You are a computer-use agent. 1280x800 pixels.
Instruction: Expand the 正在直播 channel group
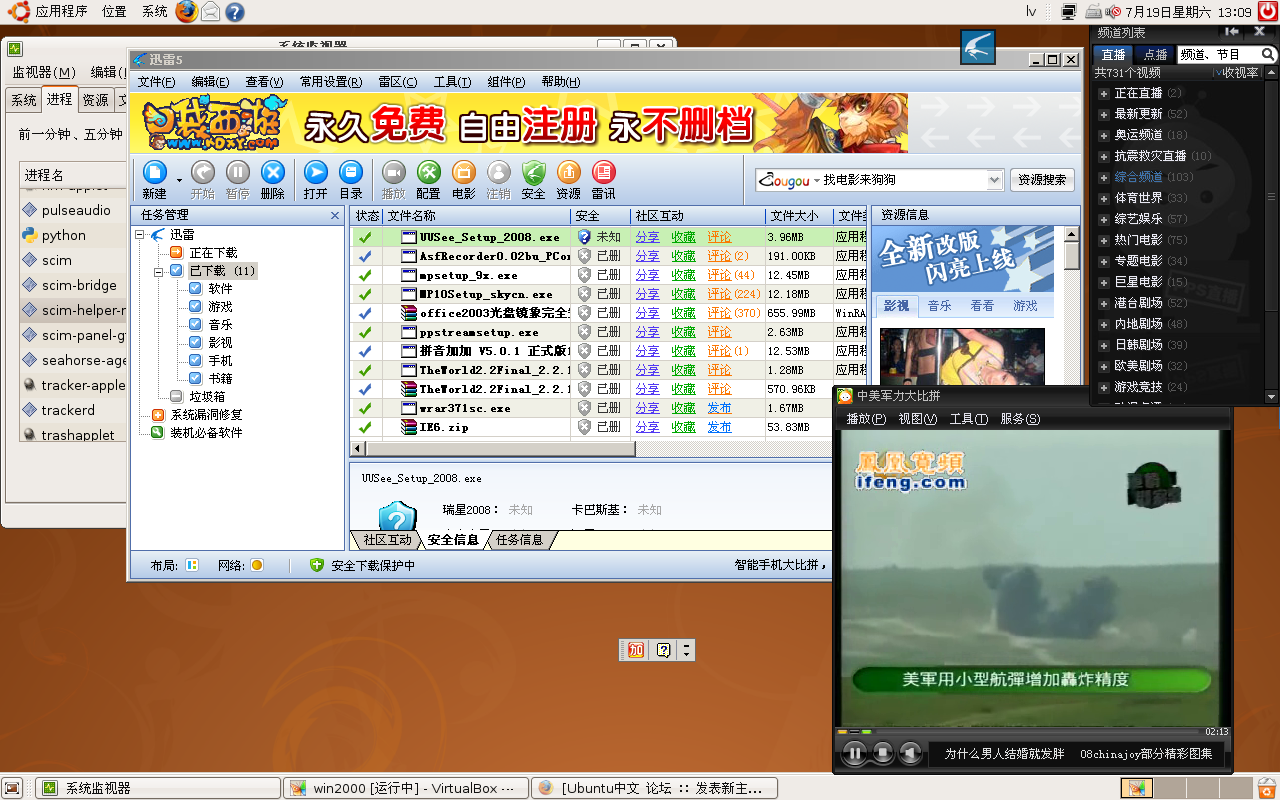(1104, 93)
